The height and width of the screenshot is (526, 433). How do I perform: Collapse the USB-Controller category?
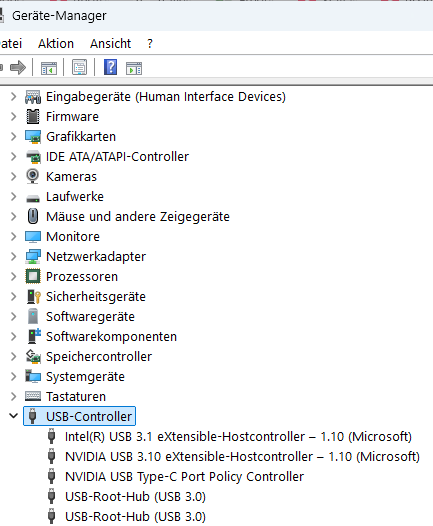[13, 416]
